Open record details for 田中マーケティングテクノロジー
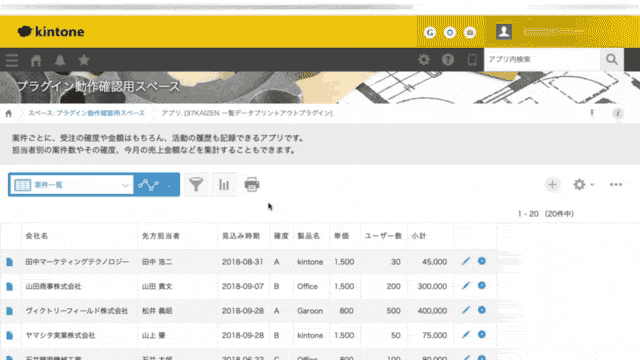 click(9, 262)
